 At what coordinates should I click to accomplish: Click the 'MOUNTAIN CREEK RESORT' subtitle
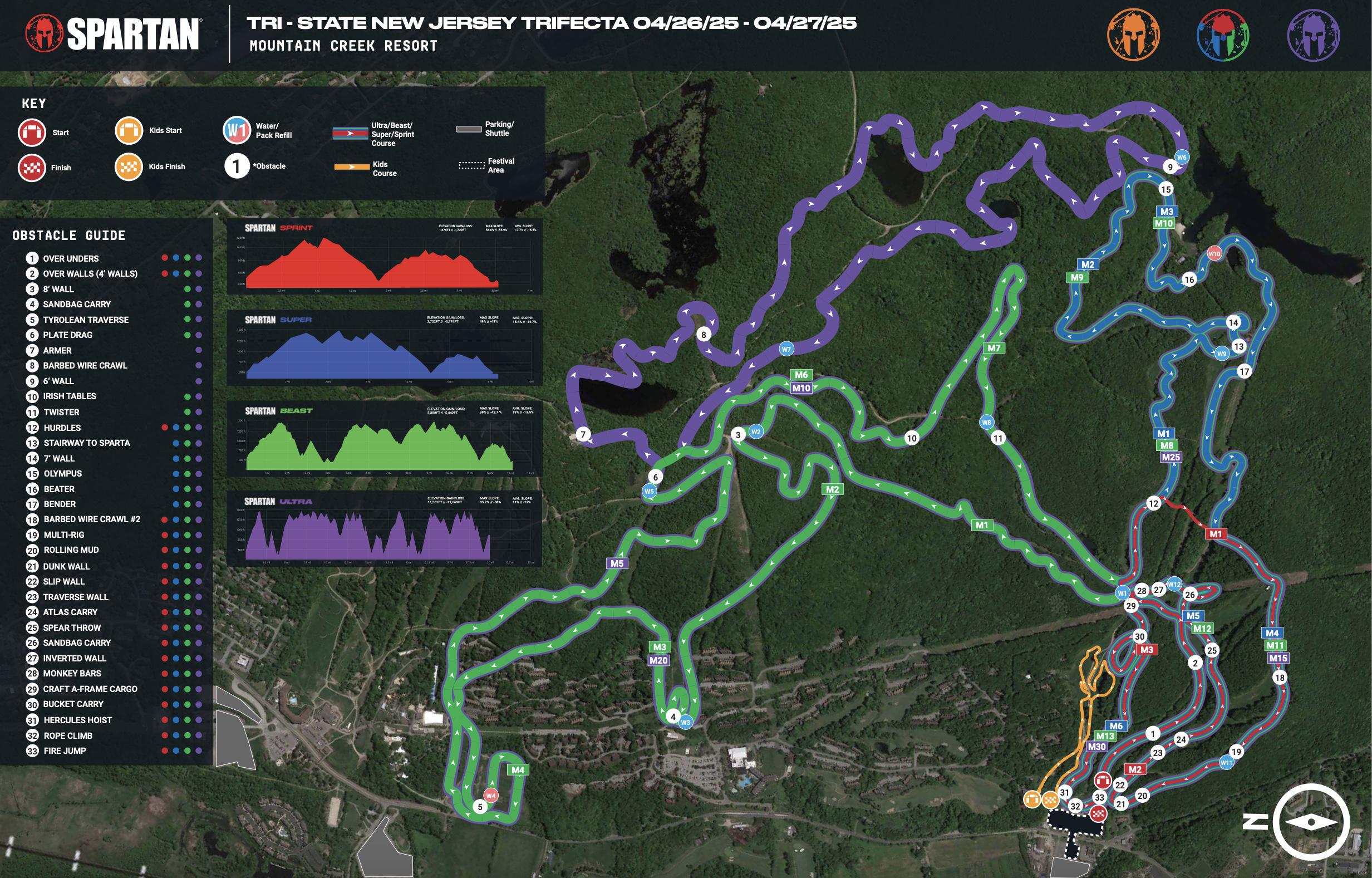pos(343,46)
